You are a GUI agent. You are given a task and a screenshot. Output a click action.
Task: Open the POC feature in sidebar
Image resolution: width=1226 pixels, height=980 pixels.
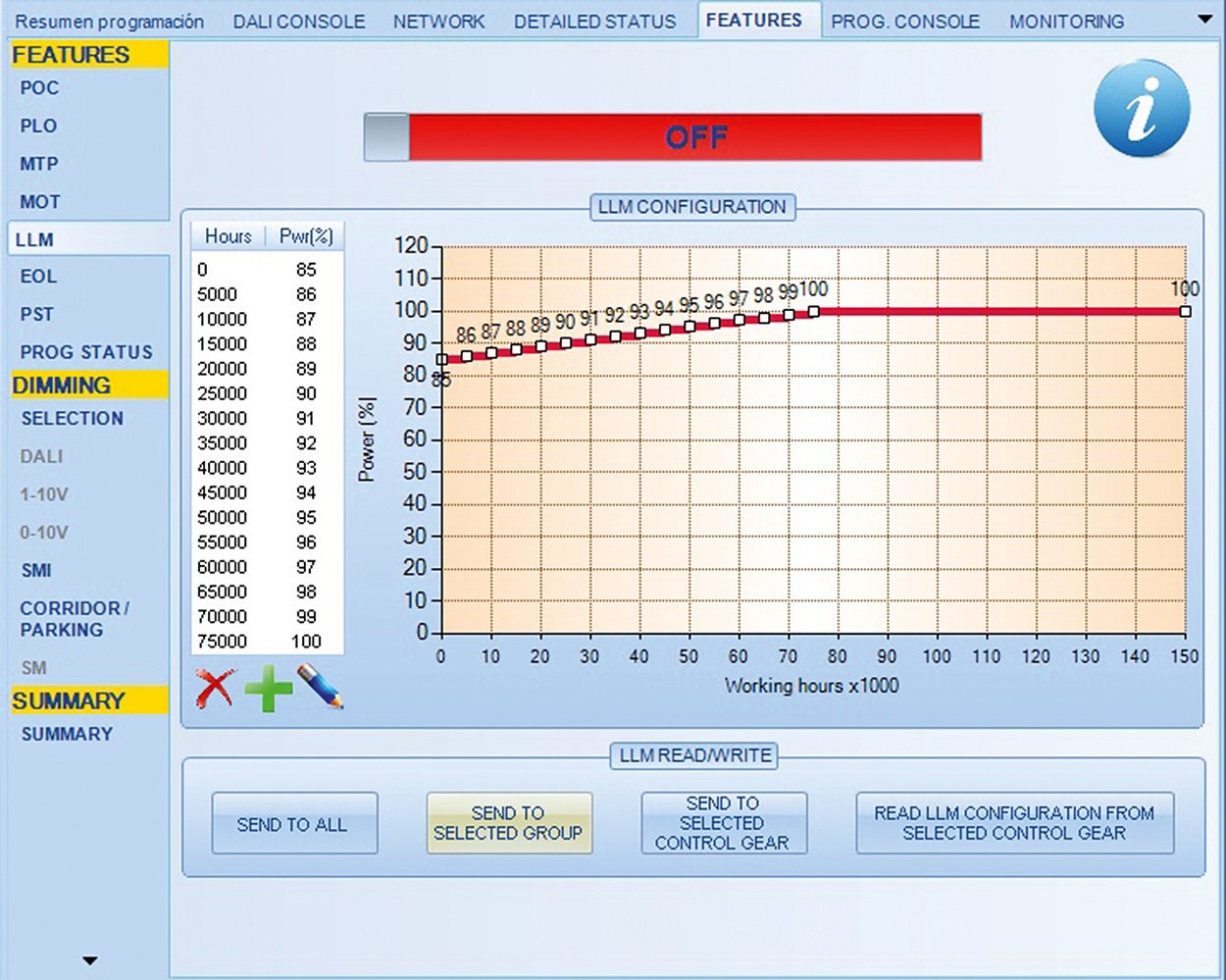(x=39, y=87)
